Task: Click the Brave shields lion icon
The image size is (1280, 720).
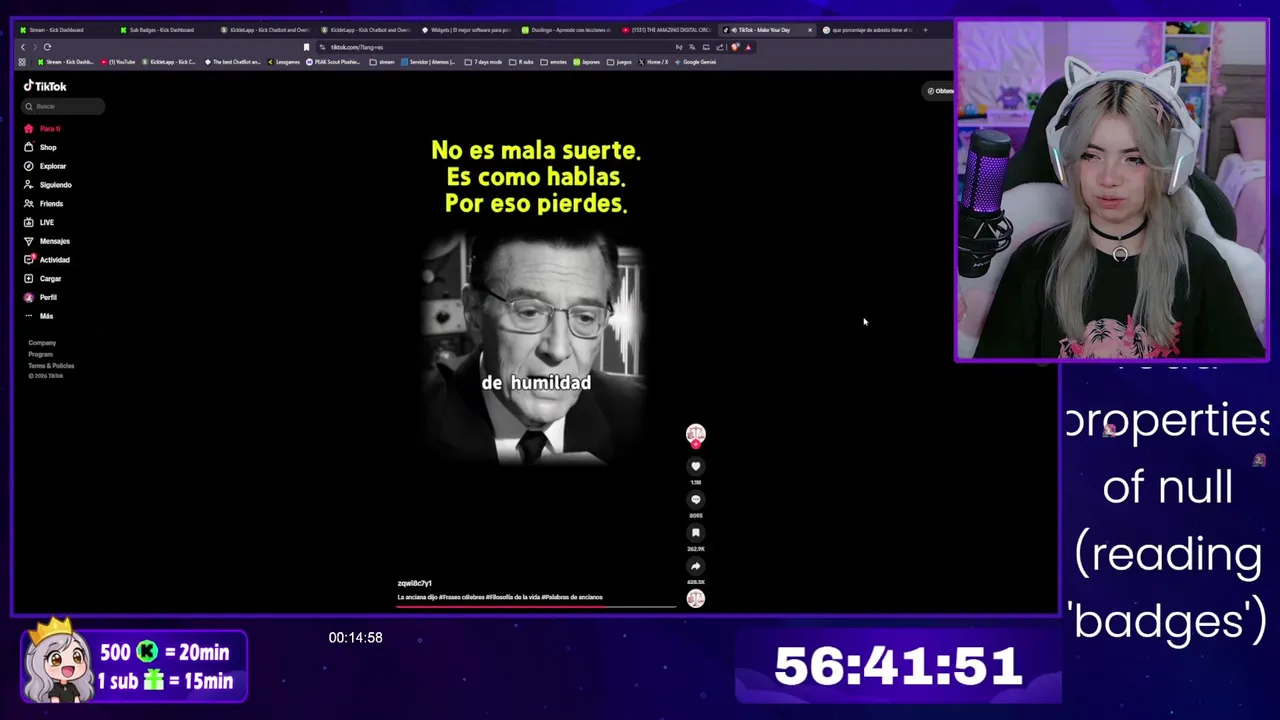Action: pos(735,47)
